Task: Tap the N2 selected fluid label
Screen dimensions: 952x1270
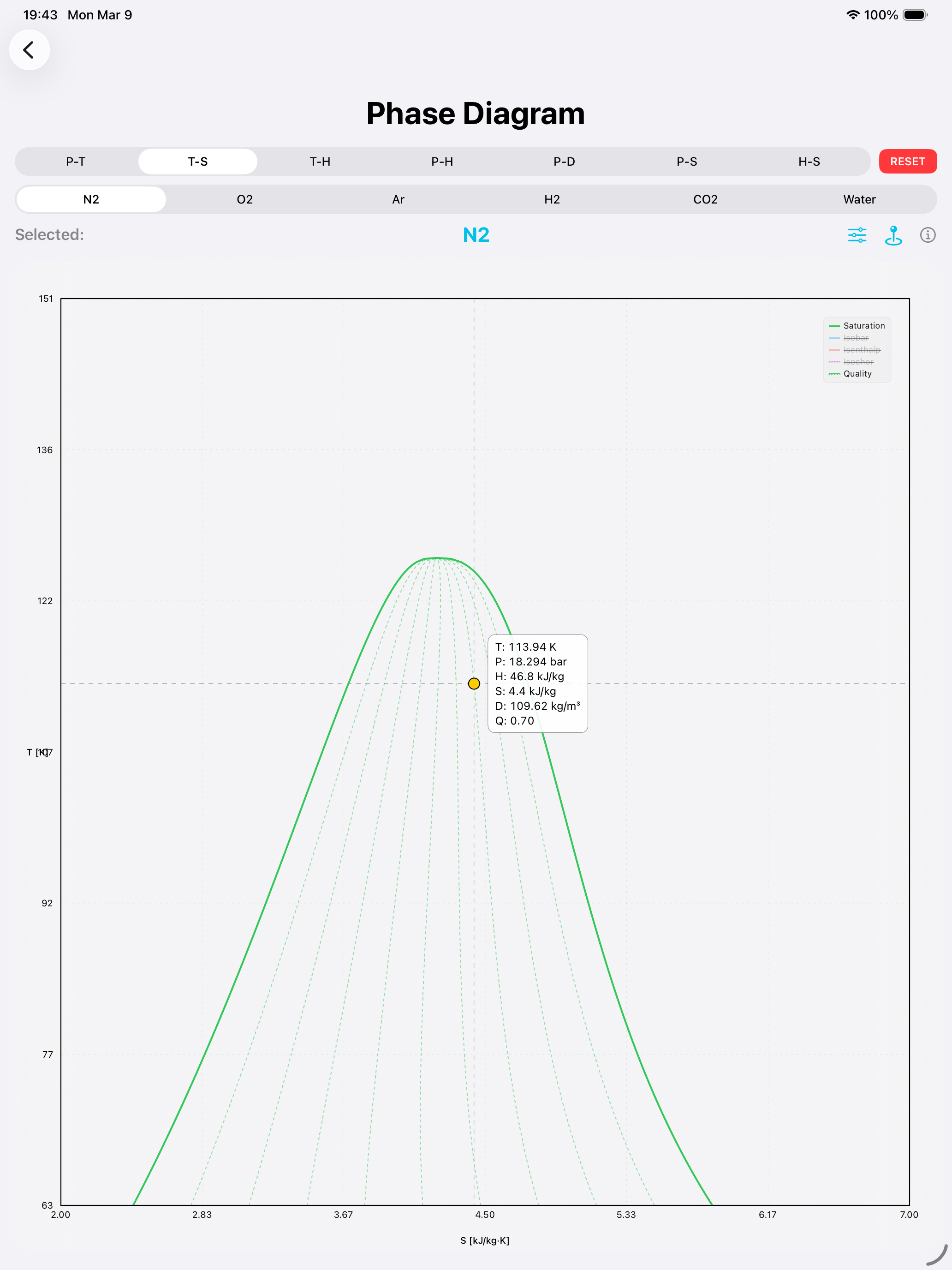Action: coord(476,235)
